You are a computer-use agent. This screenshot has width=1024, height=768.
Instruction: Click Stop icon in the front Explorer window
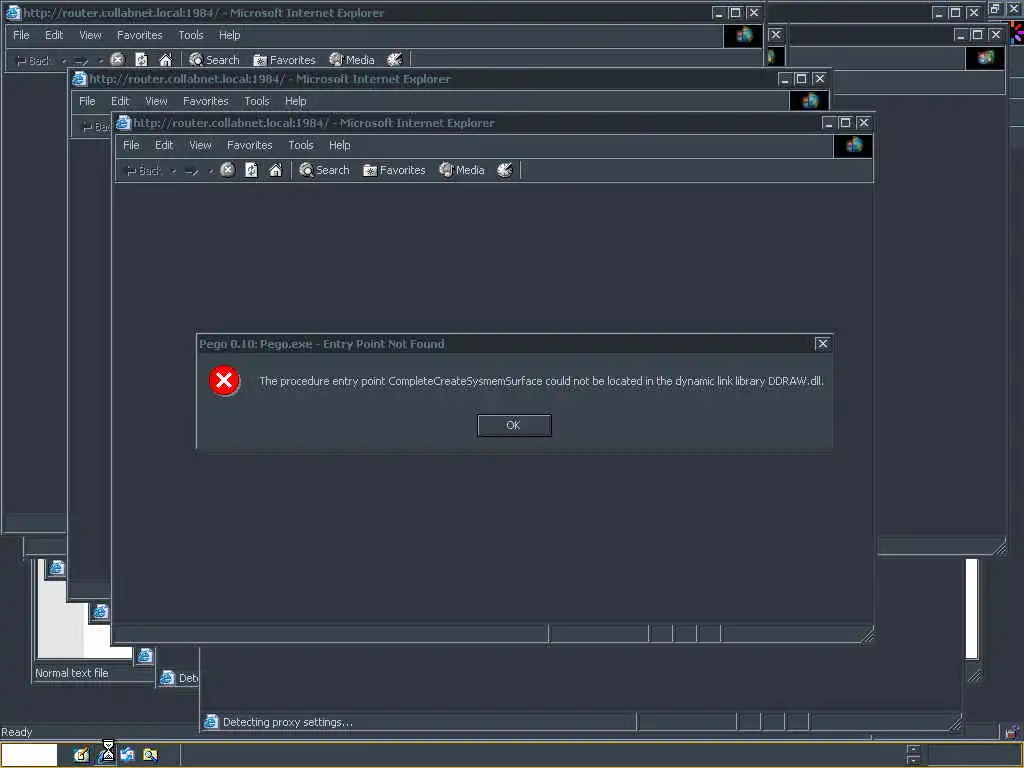click(227, 170)
